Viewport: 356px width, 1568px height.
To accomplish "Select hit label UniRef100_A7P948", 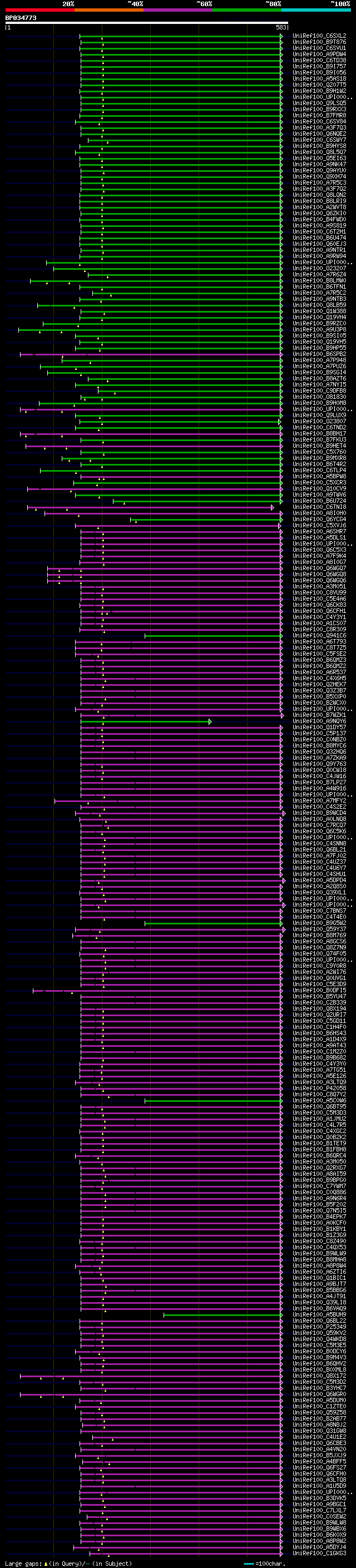I will pos(319,360).
